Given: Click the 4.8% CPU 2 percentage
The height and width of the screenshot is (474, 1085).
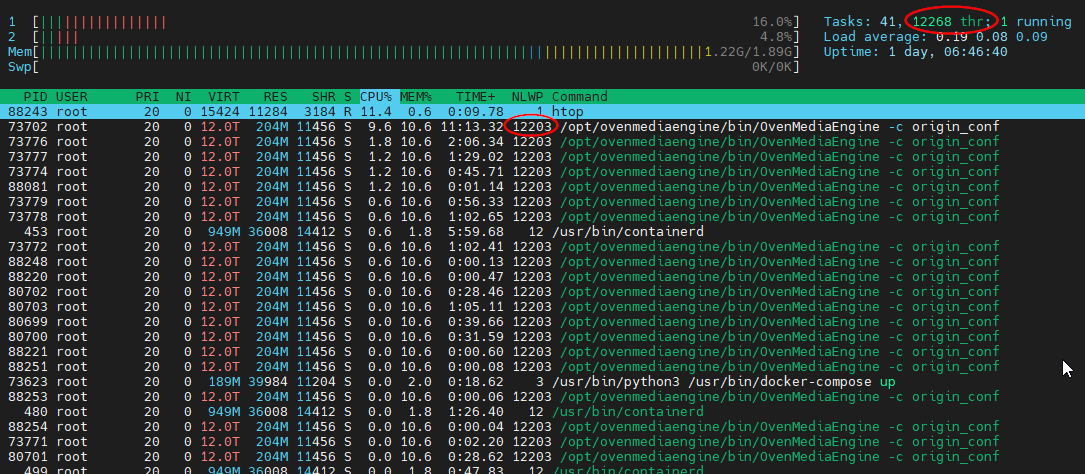Looking at the screenshot, I should [776, 37].
